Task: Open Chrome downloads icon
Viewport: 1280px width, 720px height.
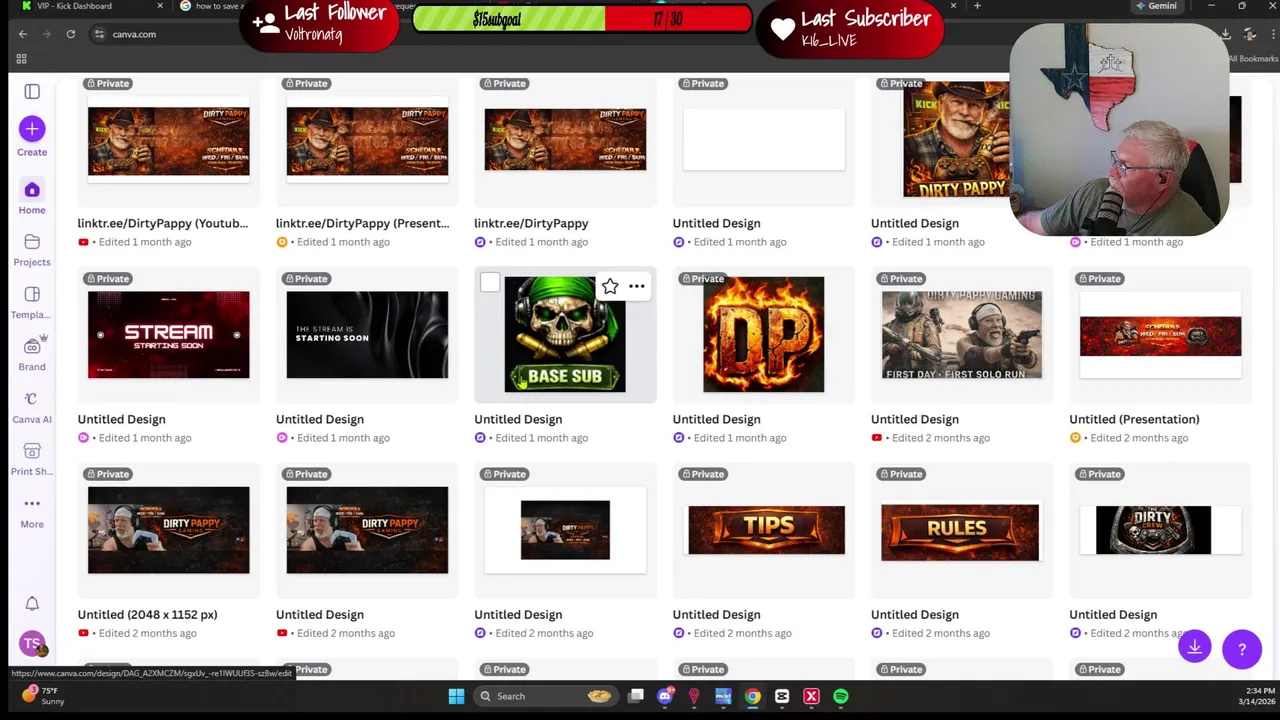Action: (1226, 34)
